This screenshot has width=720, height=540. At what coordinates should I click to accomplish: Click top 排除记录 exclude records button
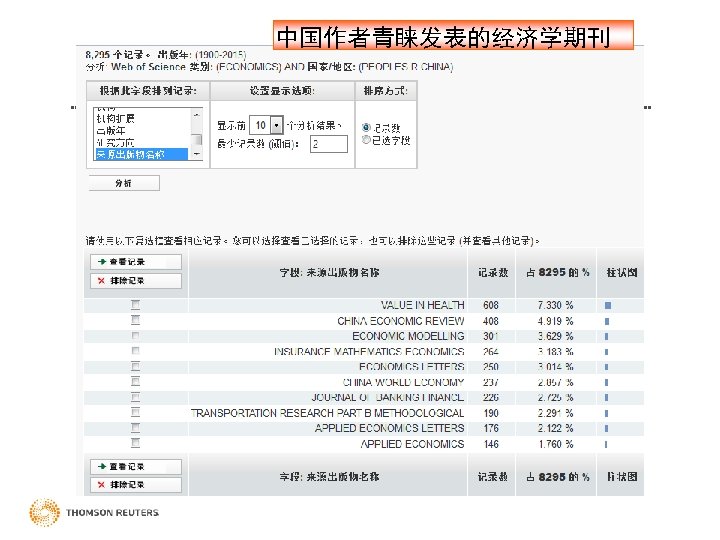[136, 281]
